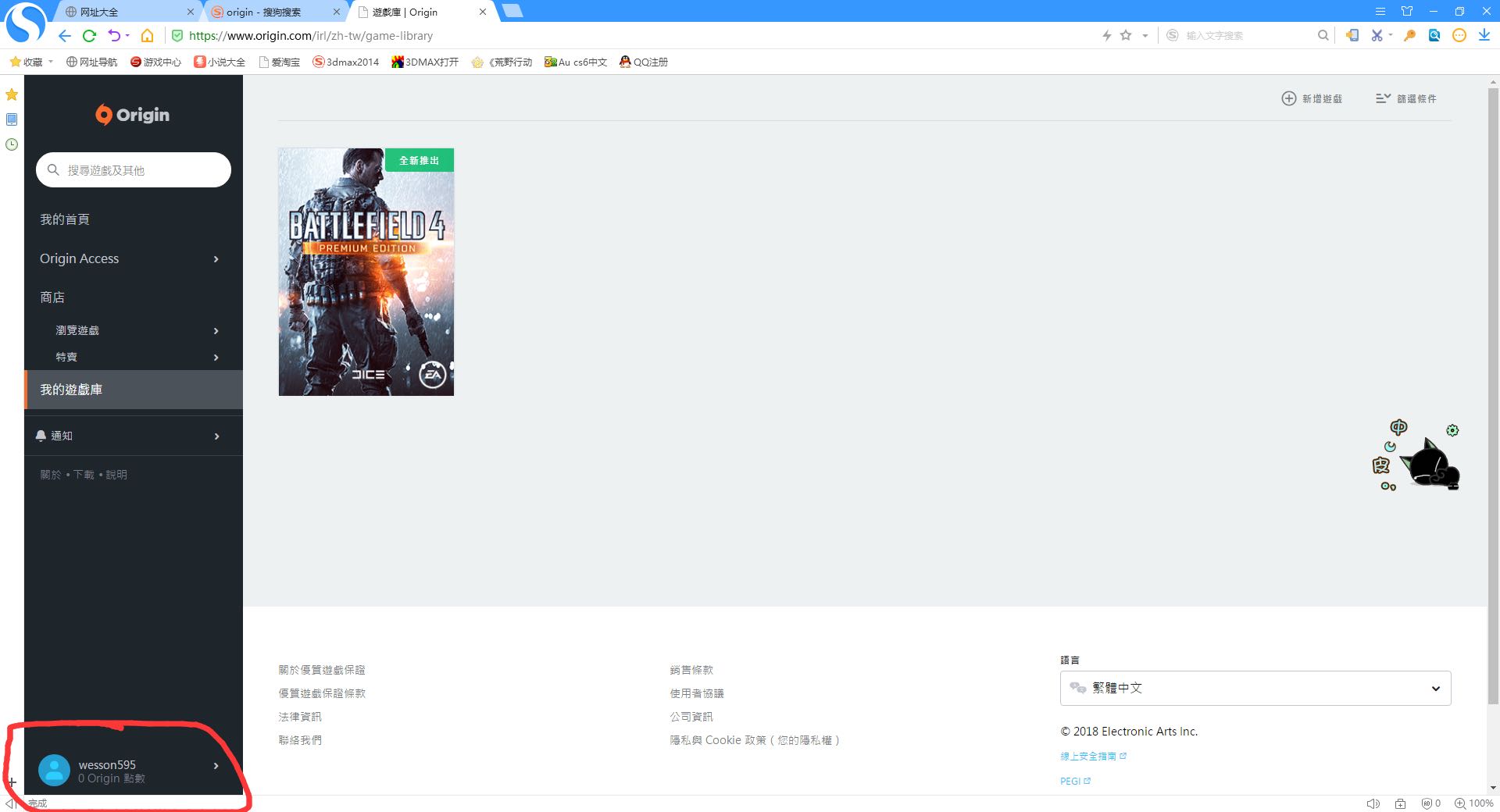Open the shirt-shaped skin changer icon
Viewport: 1500px width, 812px height.
[1407, 11]
